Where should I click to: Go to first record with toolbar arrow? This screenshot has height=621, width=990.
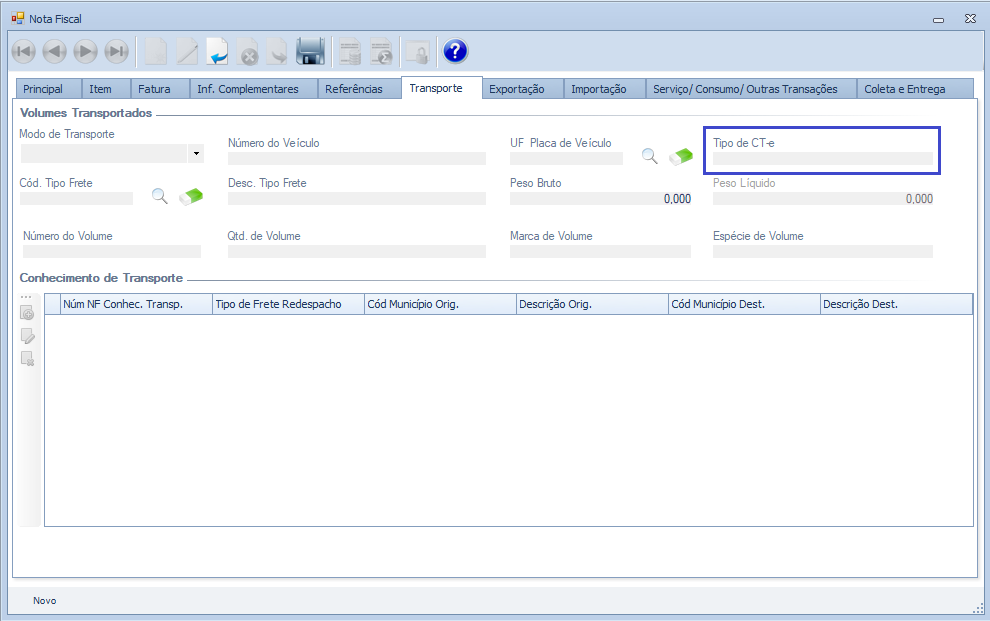24,51
